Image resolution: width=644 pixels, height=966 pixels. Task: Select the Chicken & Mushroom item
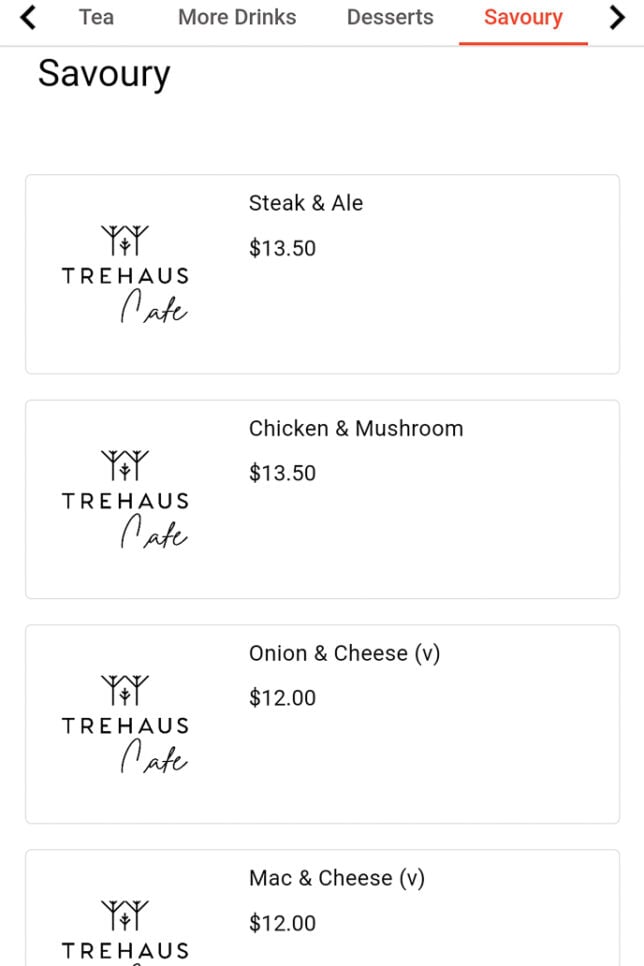(356, 428)
